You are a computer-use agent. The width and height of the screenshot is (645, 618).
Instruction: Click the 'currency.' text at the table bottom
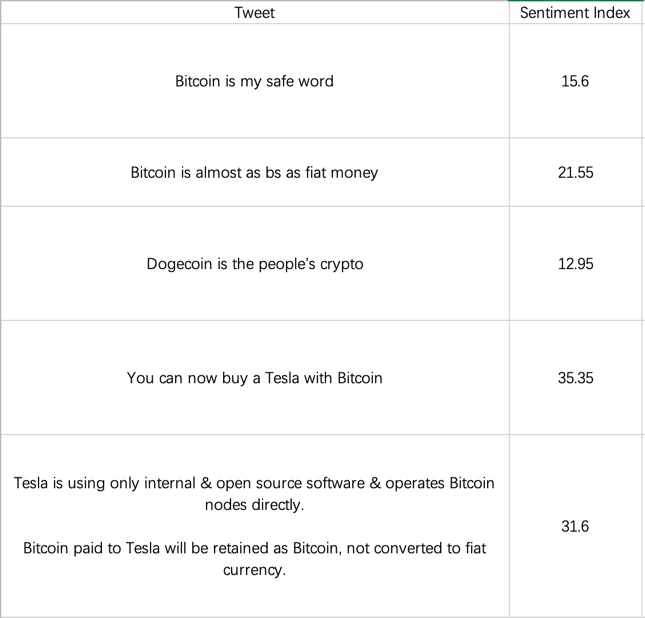click(x=255, y=570)
